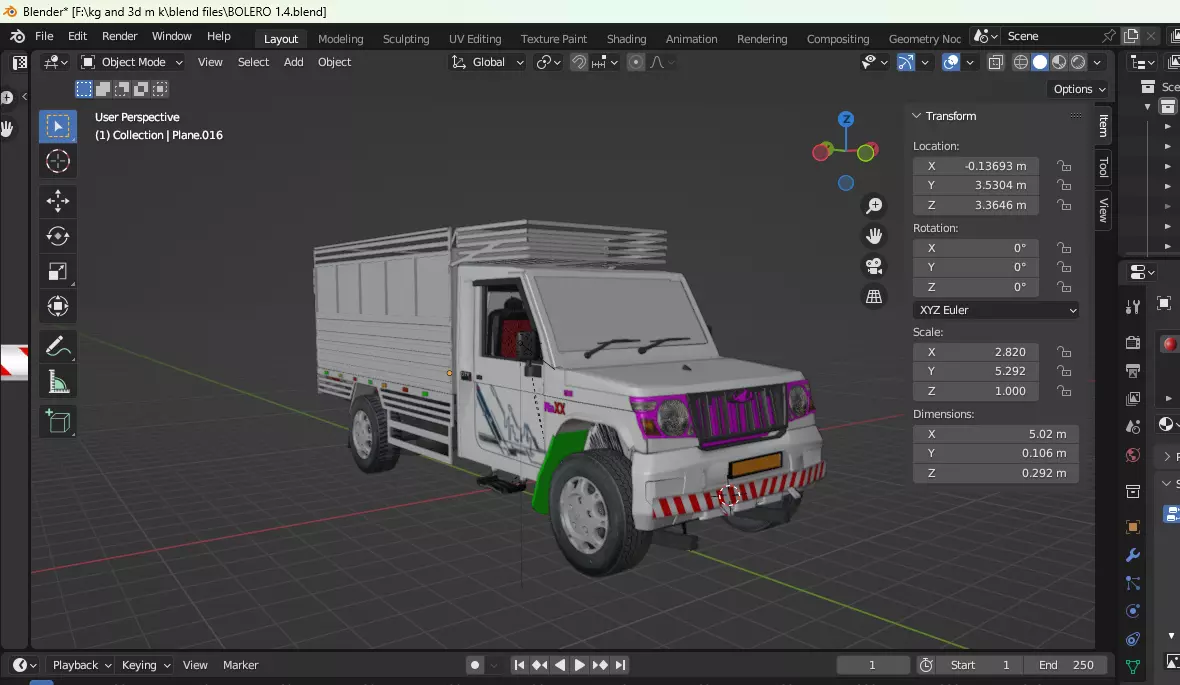This screenshot has width=1180, height=685.
Task: Open viewport shading options dropdown arrow
Action: tap(1097, 62)
